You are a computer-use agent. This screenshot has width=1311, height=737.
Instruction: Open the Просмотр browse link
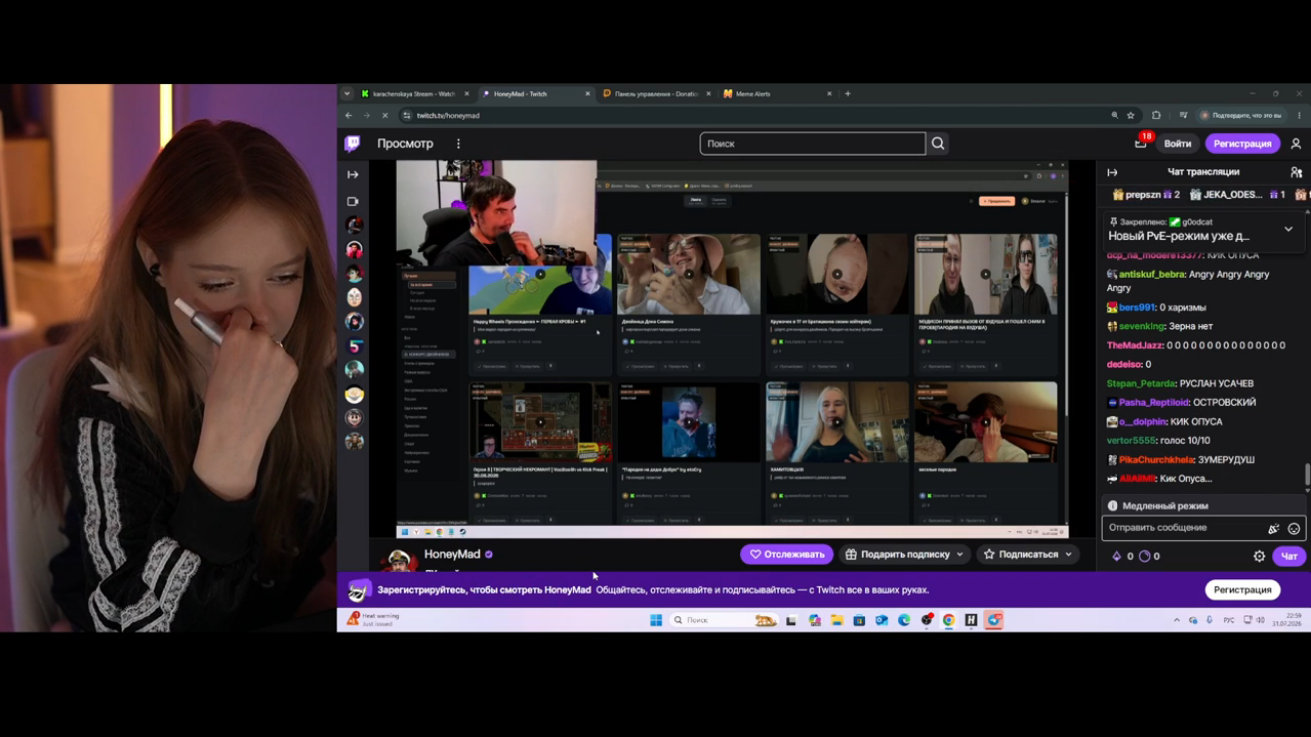click(405, 144)
